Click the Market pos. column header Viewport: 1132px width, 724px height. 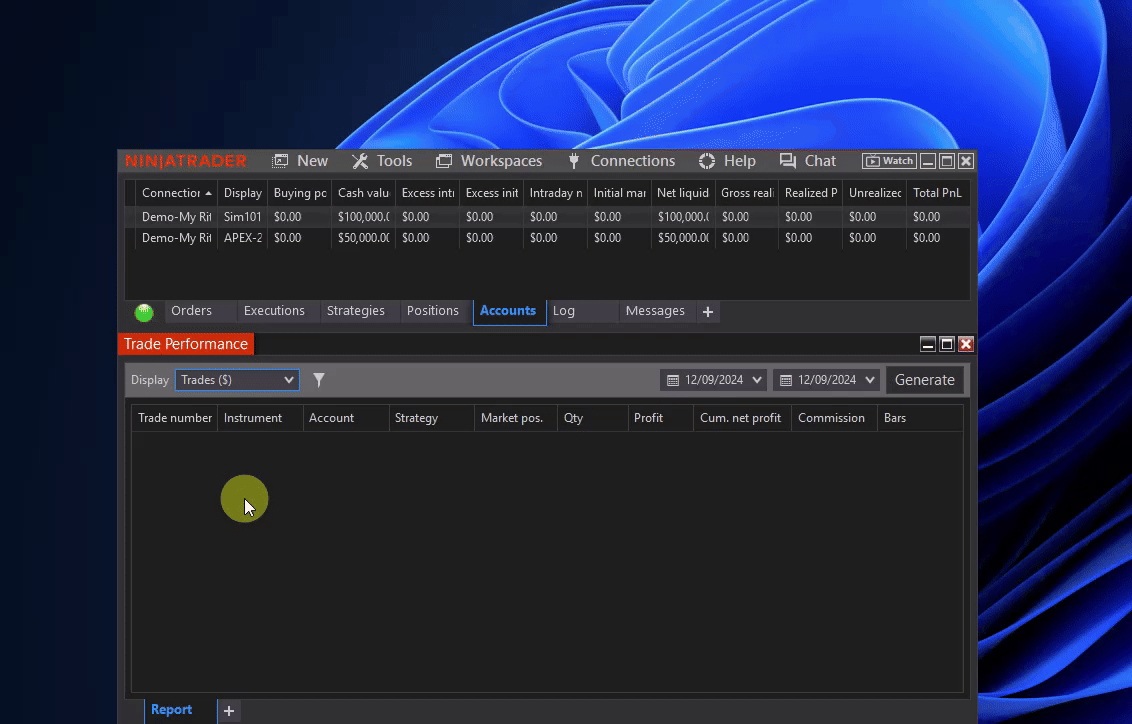pyautogui.click(x=515, y=418)
